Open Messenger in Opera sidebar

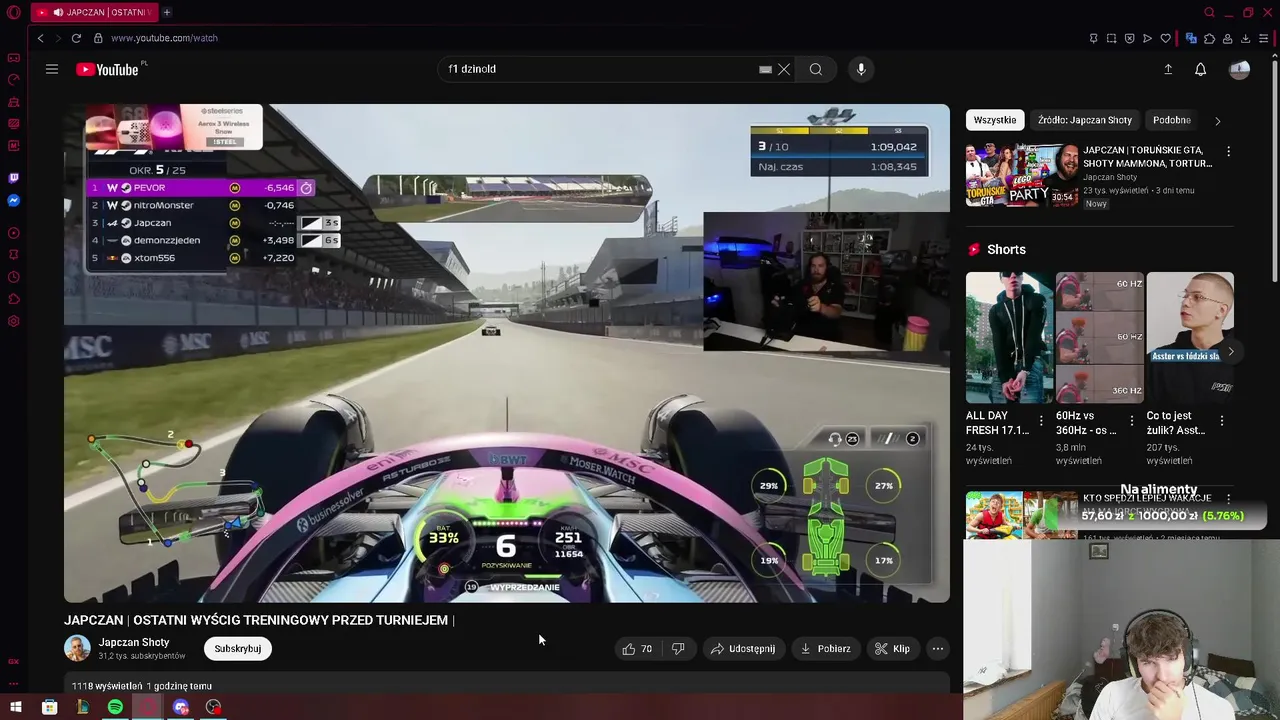point(14,201)
